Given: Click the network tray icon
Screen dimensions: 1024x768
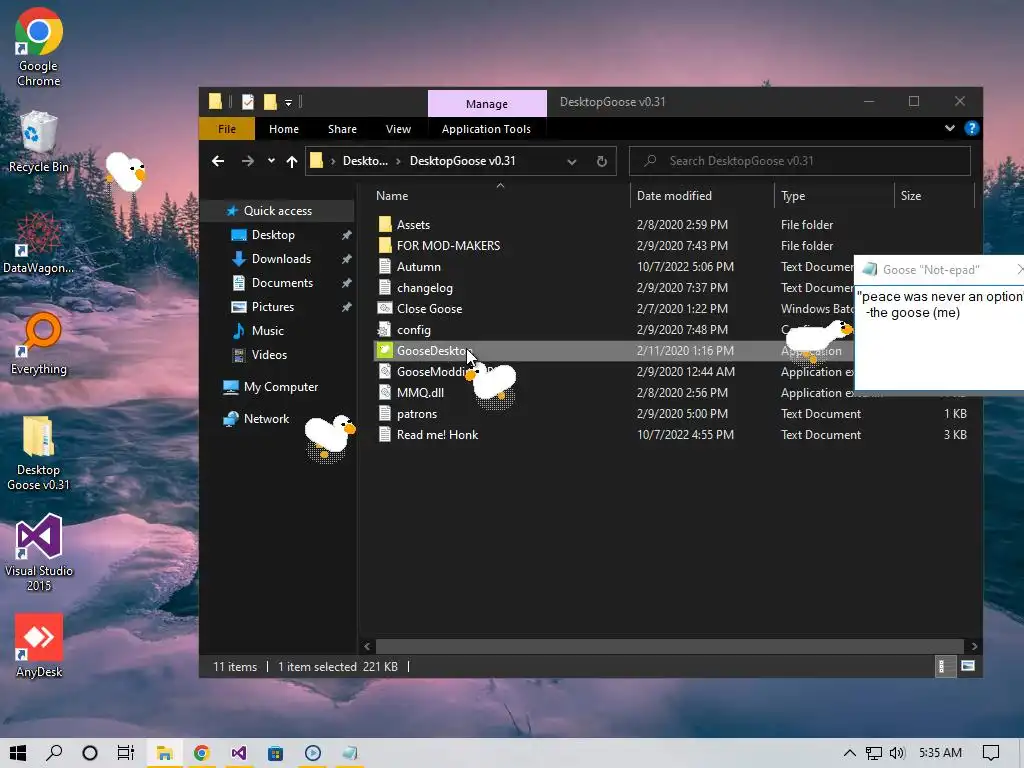Looking at the screenshot, I should [873, 753].
